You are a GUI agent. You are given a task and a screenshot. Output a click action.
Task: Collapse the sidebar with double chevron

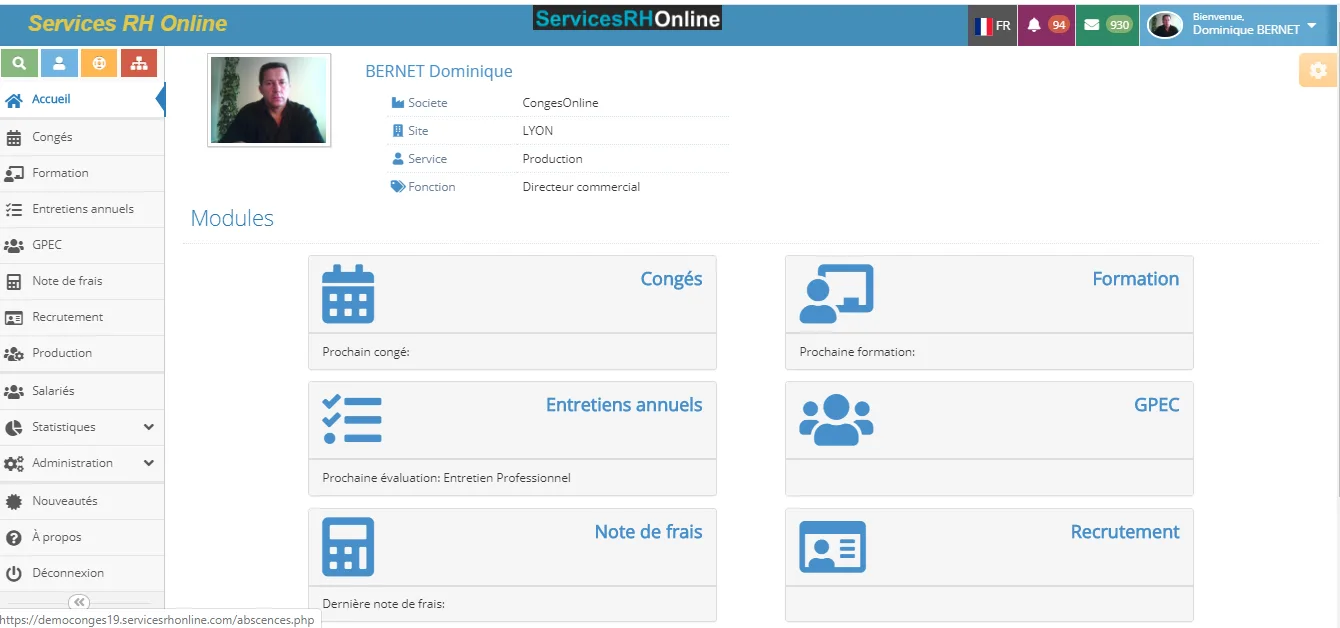click(x=80, y=602)
